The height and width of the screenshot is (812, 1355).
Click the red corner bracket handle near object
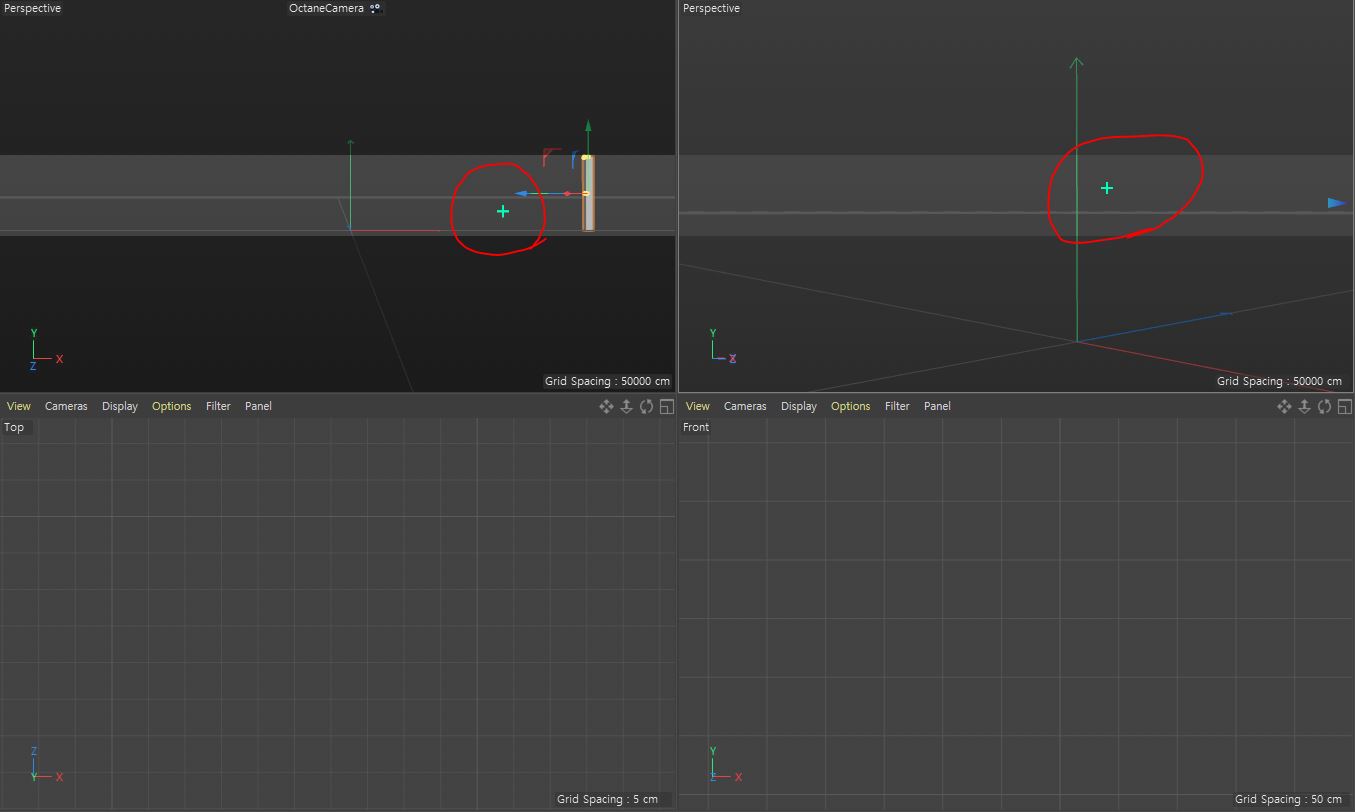point(551,157)
